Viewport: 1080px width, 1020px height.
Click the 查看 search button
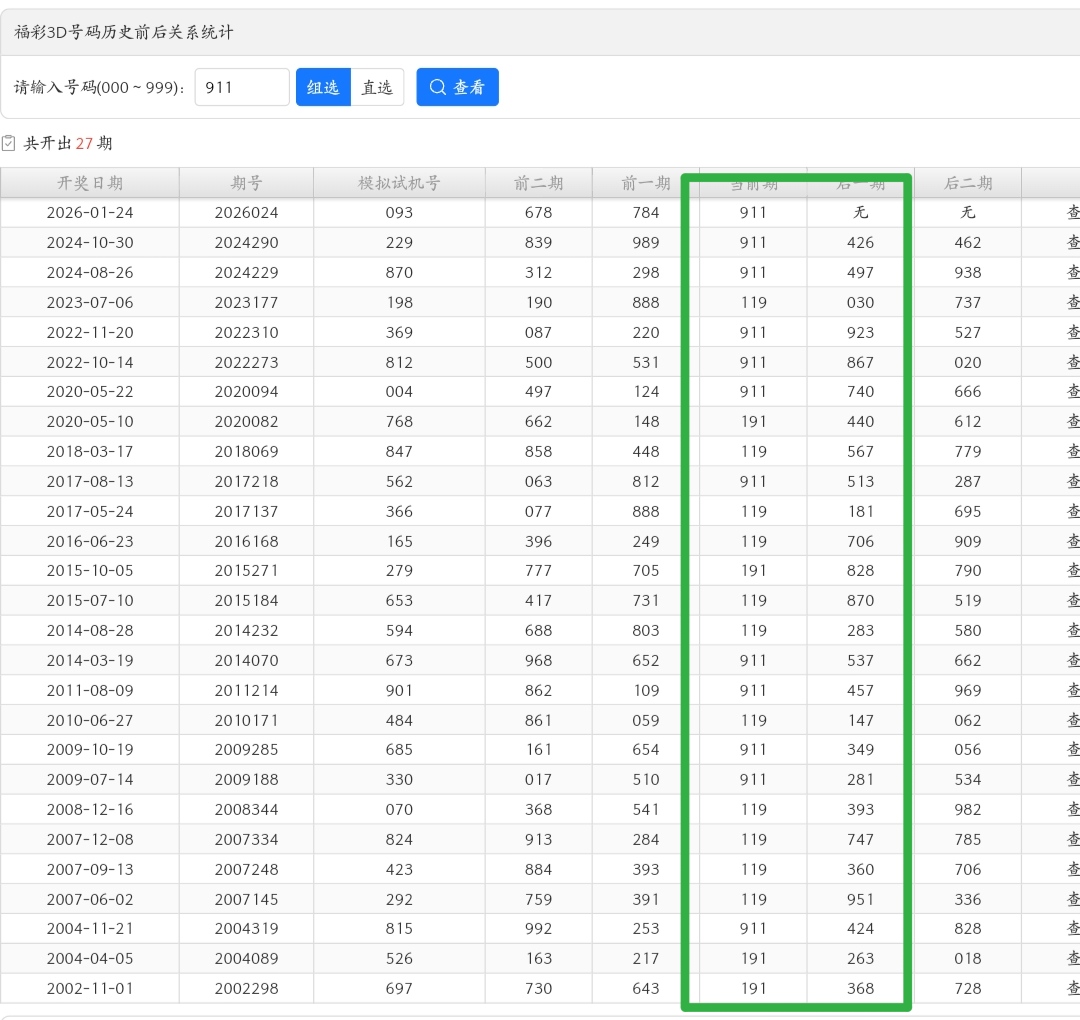click(x=457, y=87)
